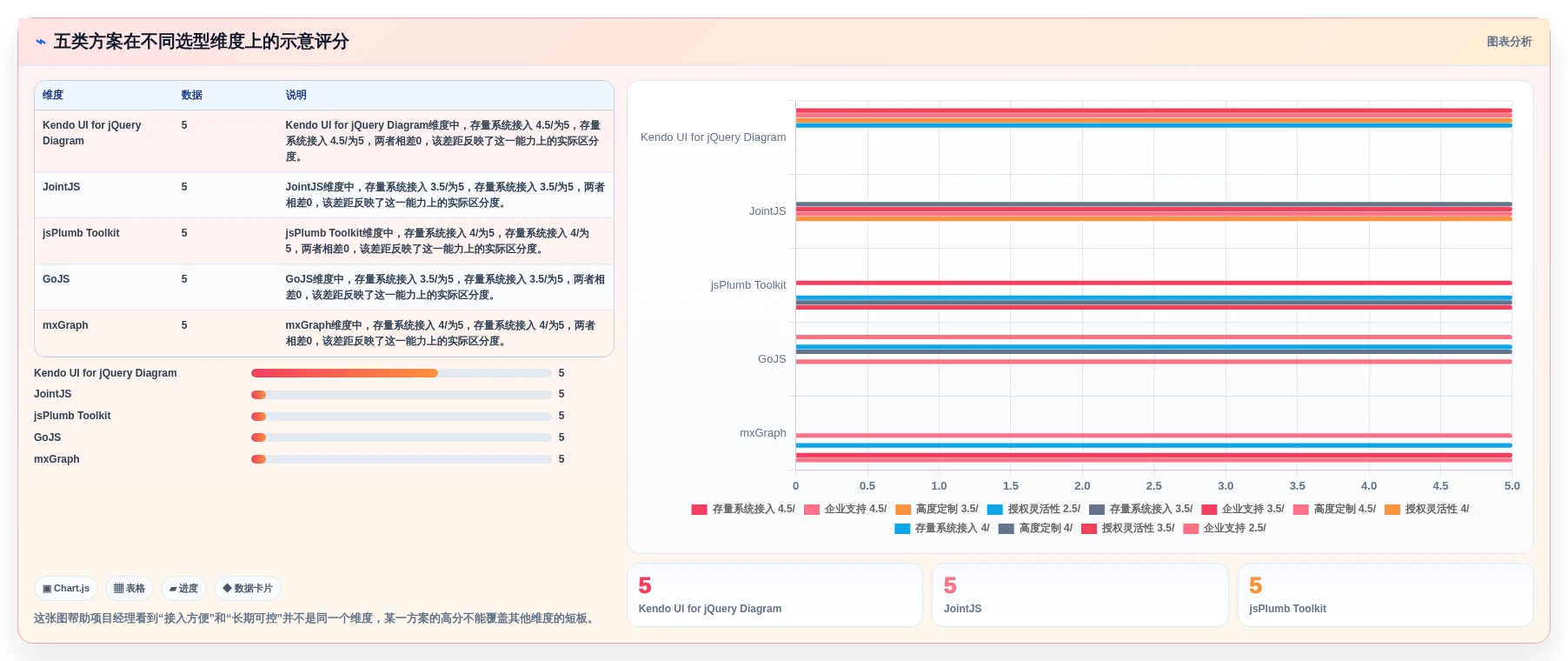This screenshot has width=1568, height=661.
Task: Toggle legend item 企业支持 3.5/
Action: coord(1243,509)
